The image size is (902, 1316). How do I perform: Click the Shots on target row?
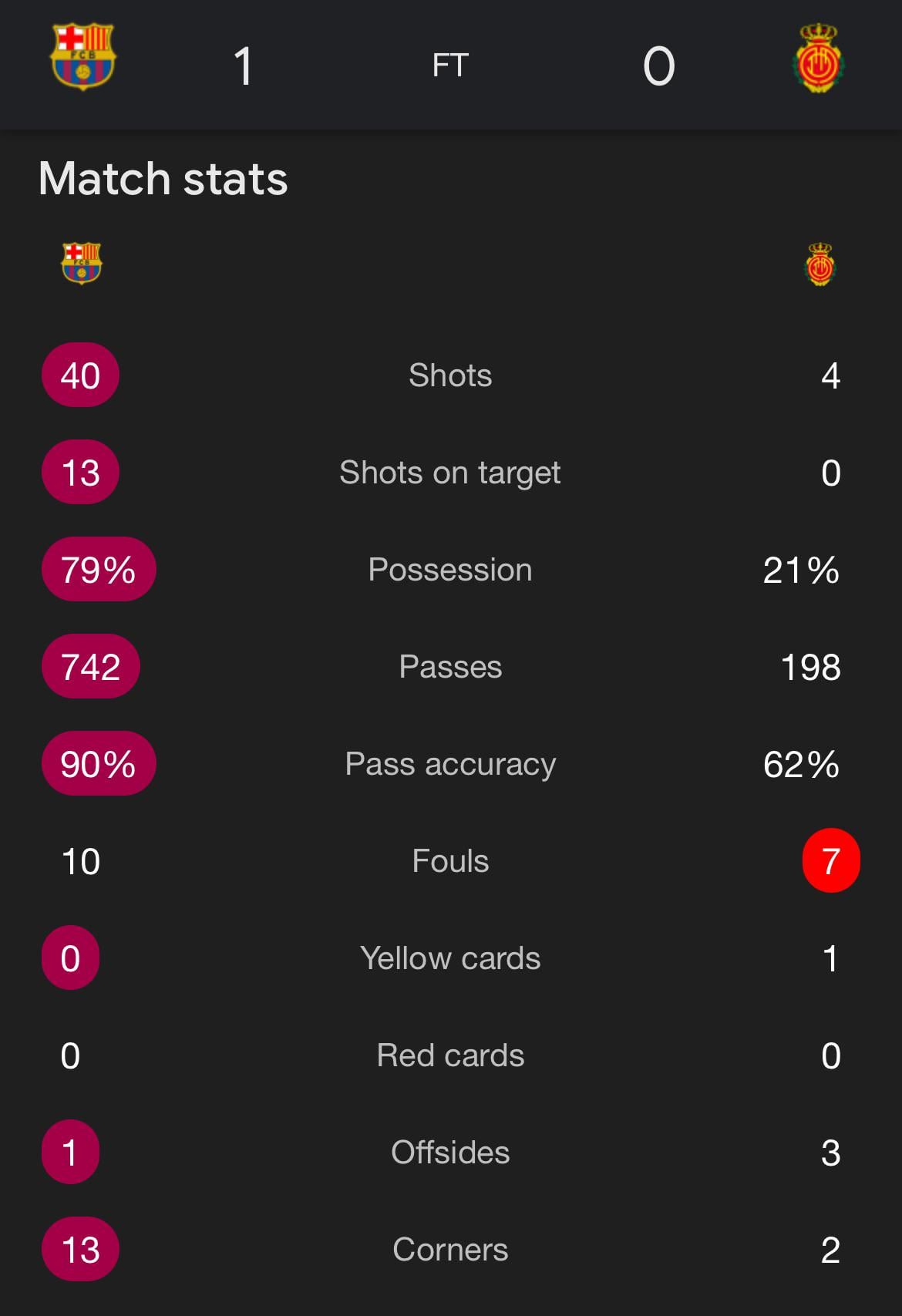point(451,473)
